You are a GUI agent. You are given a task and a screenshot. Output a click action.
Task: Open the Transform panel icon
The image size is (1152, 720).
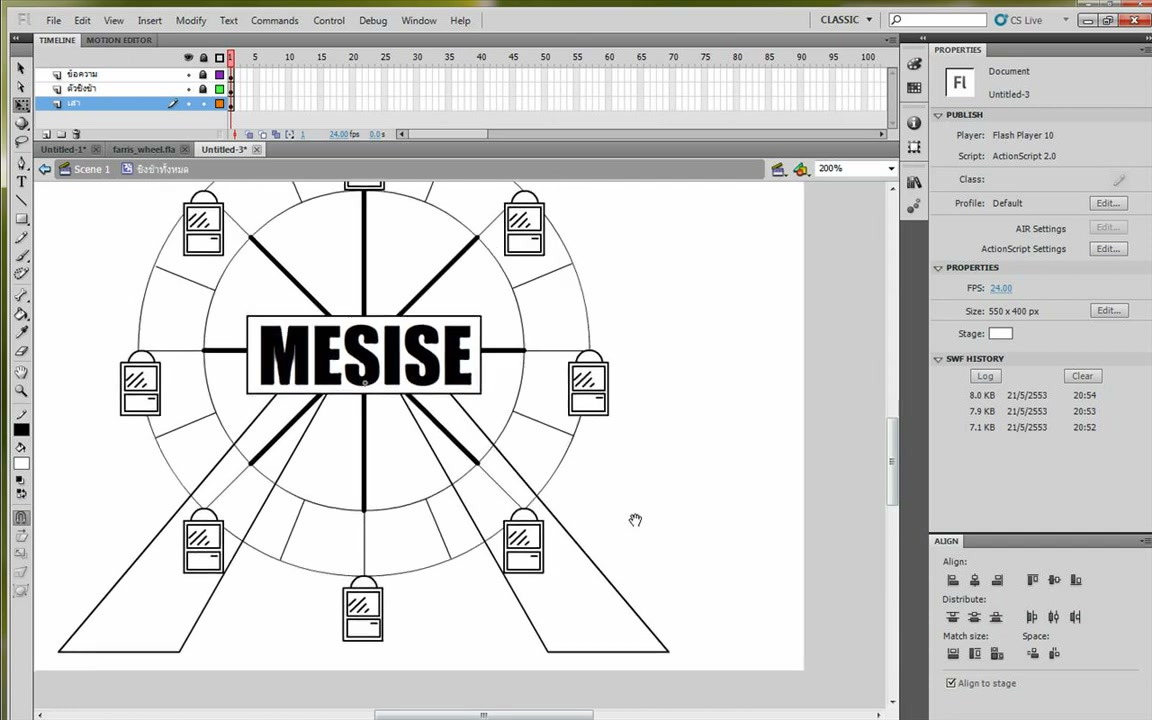click(914, 147)
